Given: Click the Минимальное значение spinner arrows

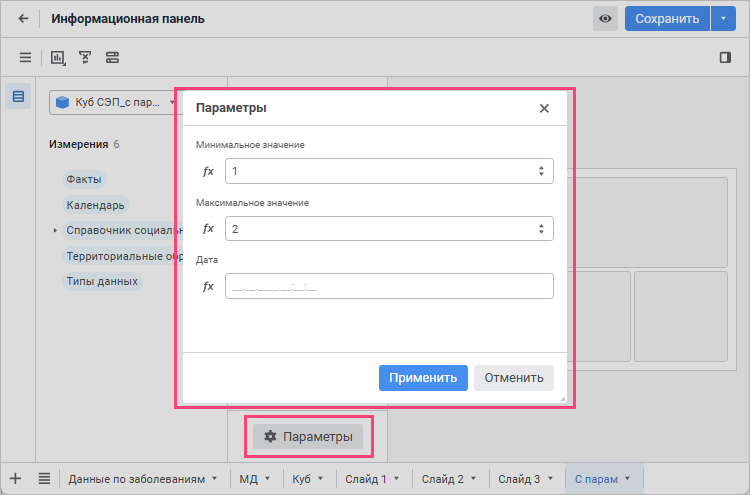Looking at the screenshot, I should (541, 171).
